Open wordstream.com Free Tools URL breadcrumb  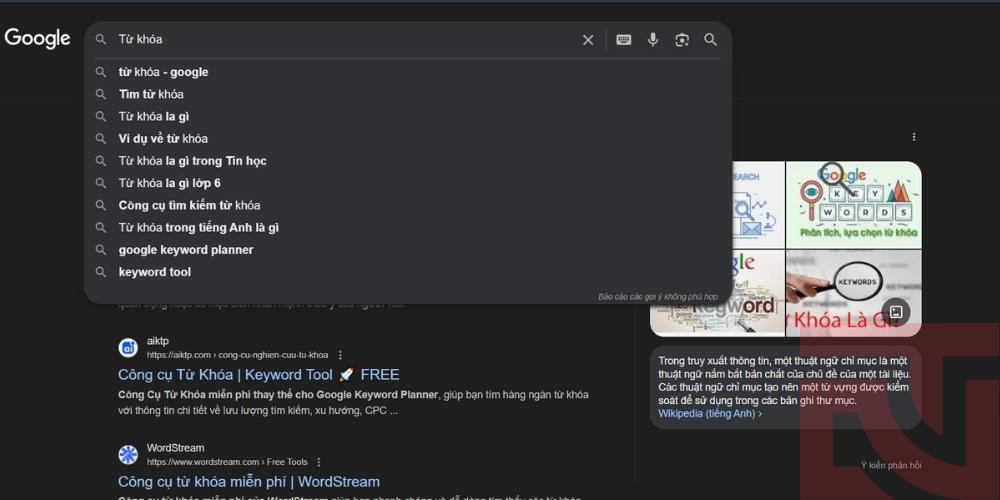(x=227, y=462)
